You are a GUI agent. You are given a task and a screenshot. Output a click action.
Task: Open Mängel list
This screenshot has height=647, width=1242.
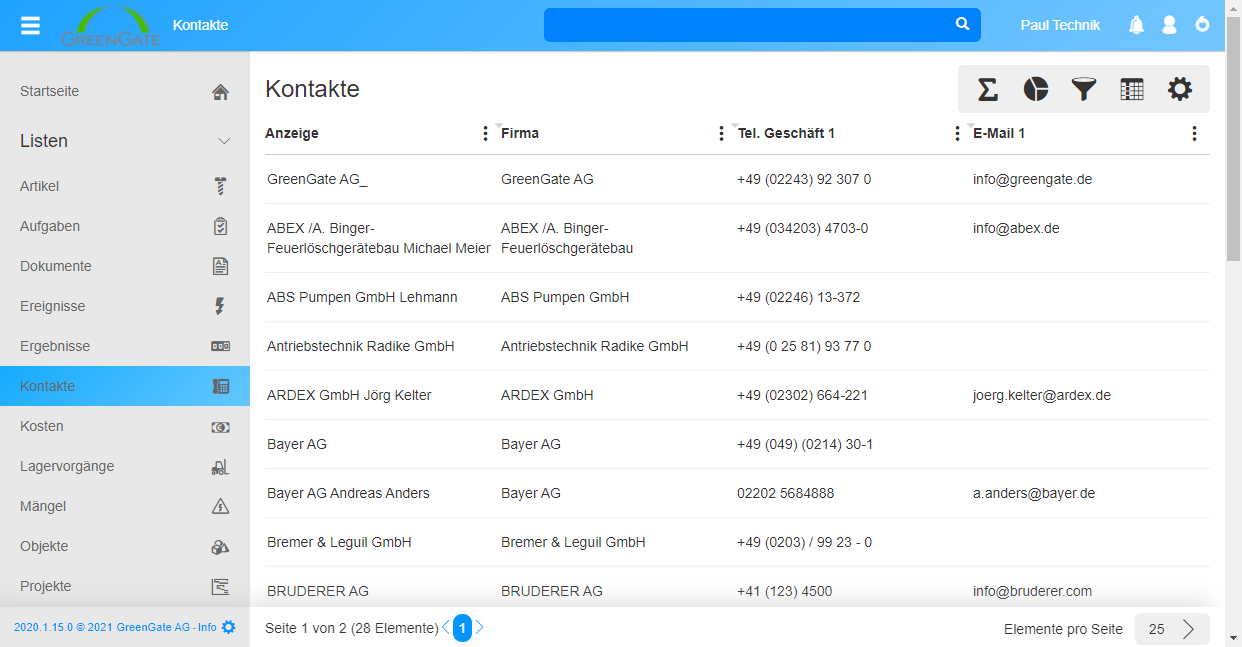[x=125, y=506]
